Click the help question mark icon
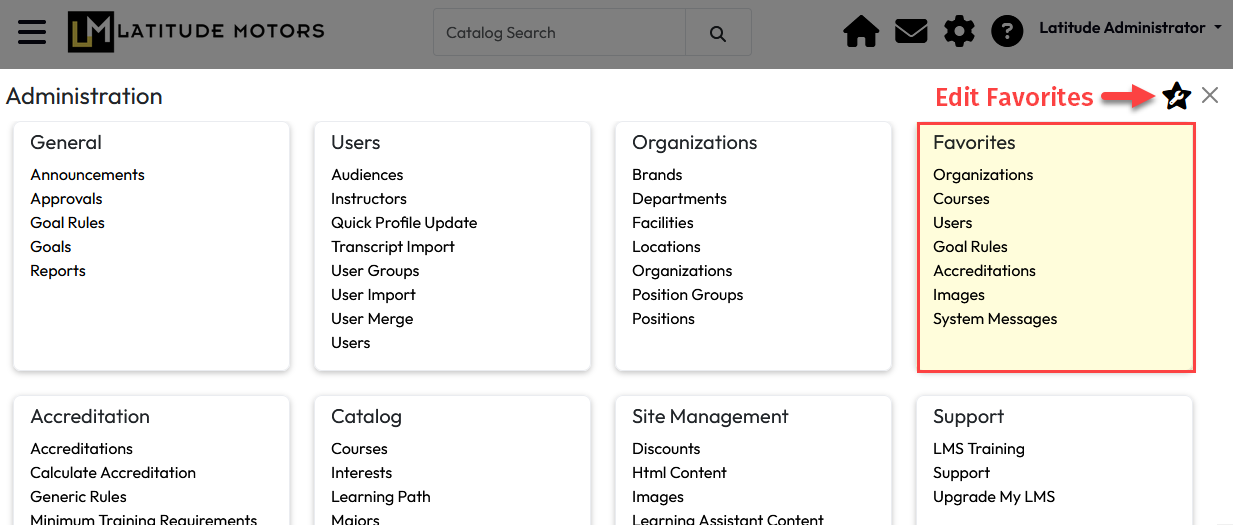 pos(1007,32)
